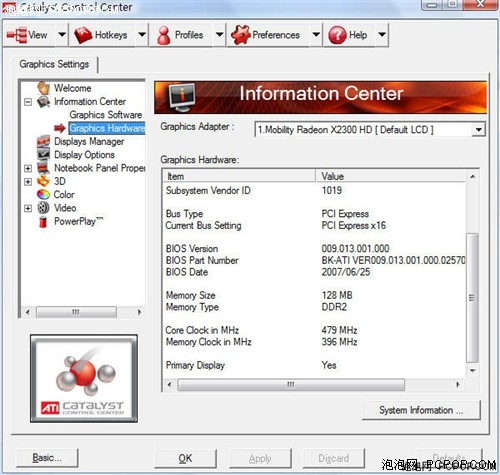This screenshot has height=475, width=500.
Task: Expand the Video tree node
Action: [28, 208]
